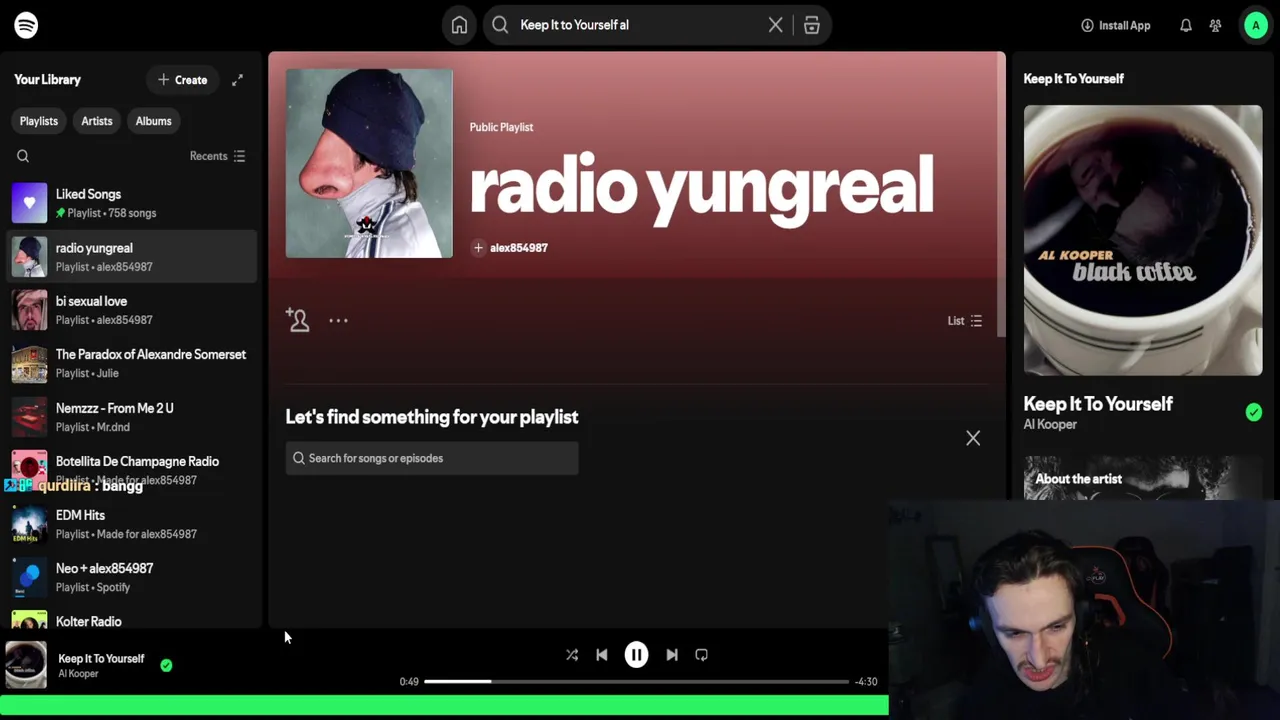
Task: Open the Neo + alex854987 blend
Action: [132, 577]
